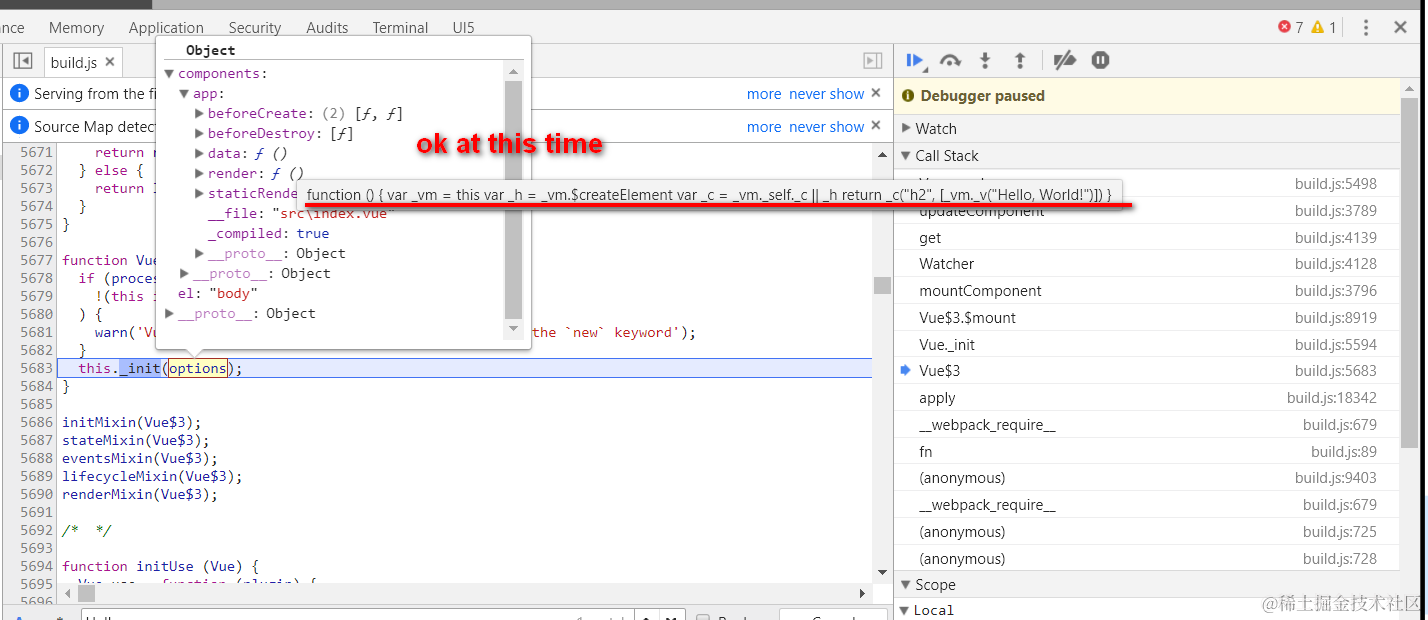Switch to the Application tab
The image size is (1428, 620).
click(166, 28)
